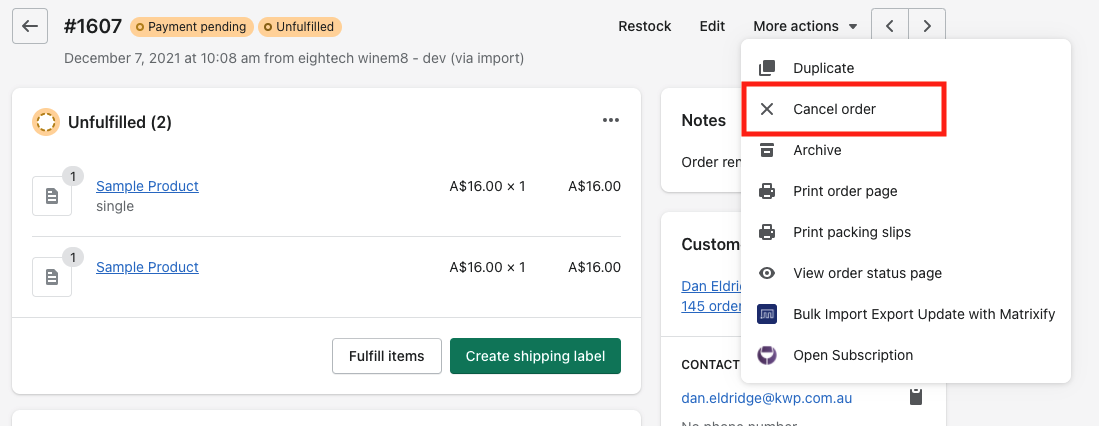Click the second Sample Product thumbnail icon
Image resolution: width=1099 pixels, height=426 pixels.
tap(52, 277)
